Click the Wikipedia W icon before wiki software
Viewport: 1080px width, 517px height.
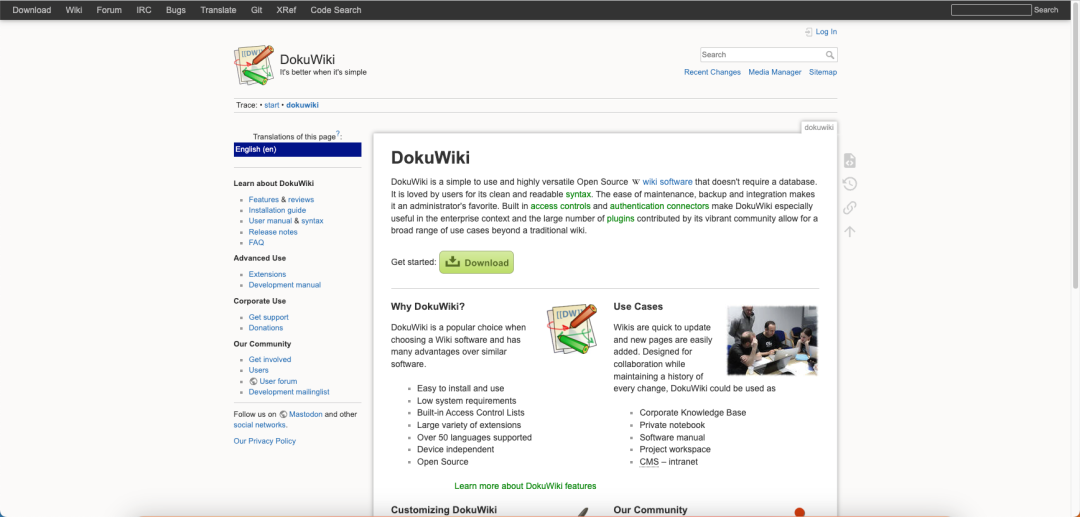click(x=636, y=182)
